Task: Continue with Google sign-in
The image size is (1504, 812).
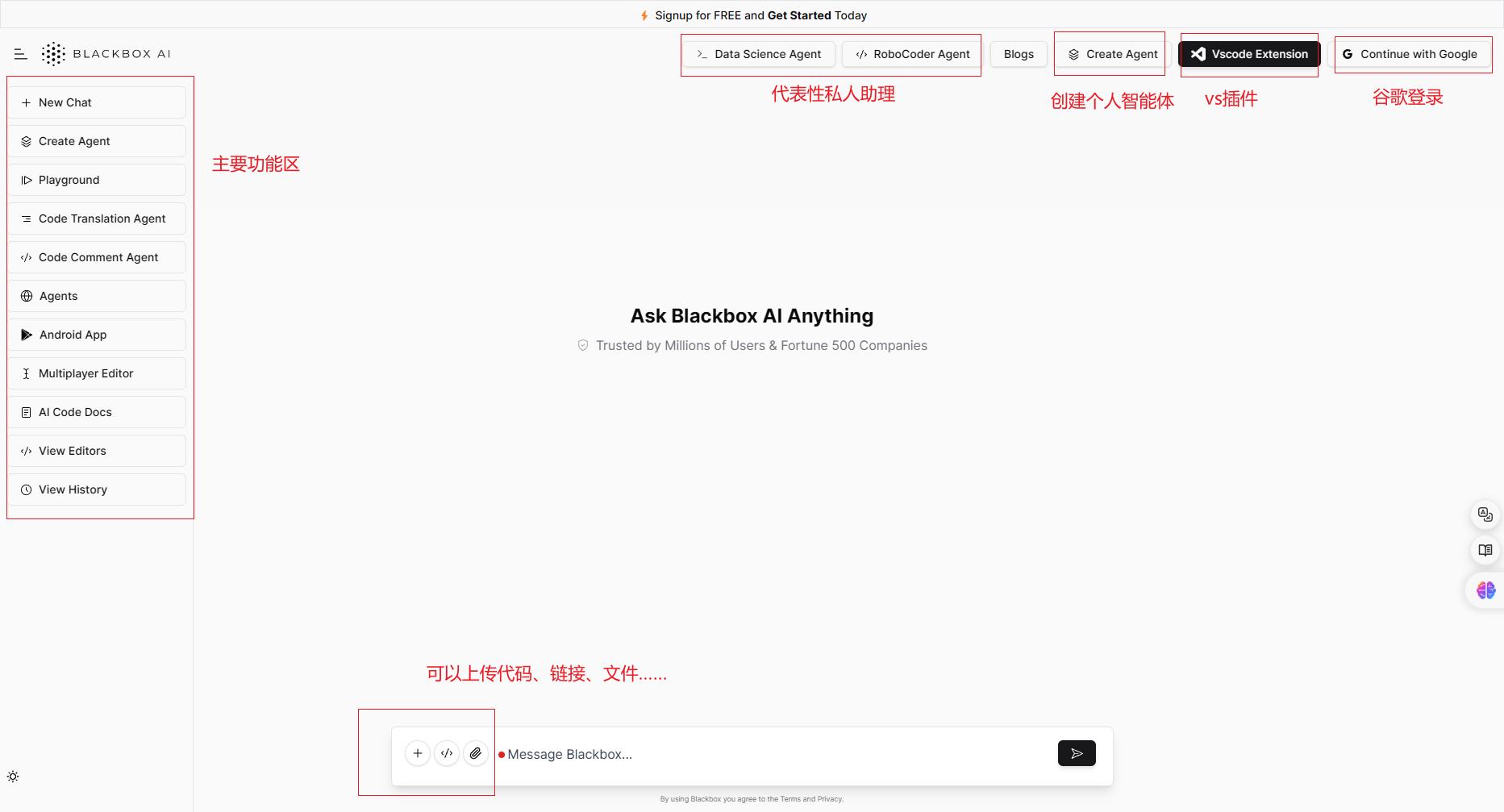Action: (1410, 54)
